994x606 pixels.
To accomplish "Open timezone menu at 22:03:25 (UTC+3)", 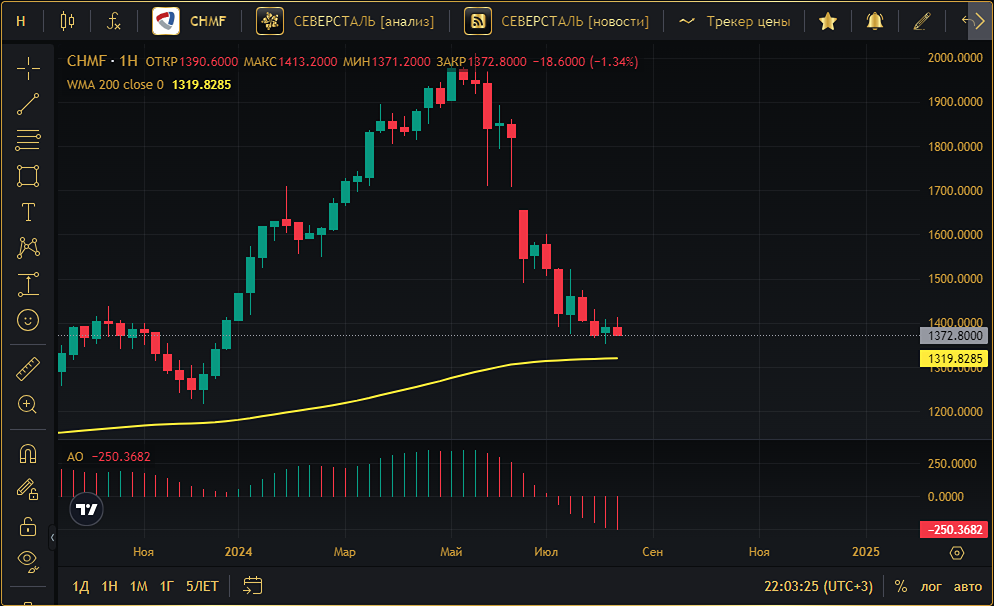I will tap(818, 586).
